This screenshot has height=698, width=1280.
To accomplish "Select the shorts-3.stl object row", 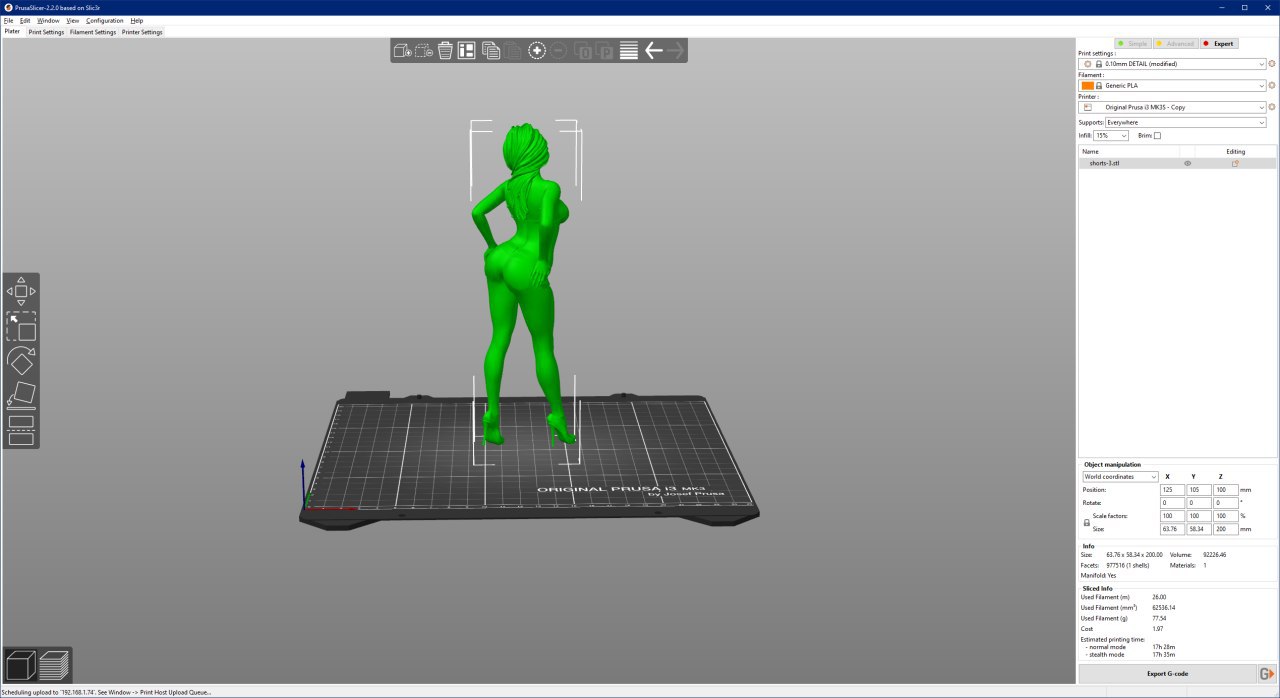I will point(1177,163).
